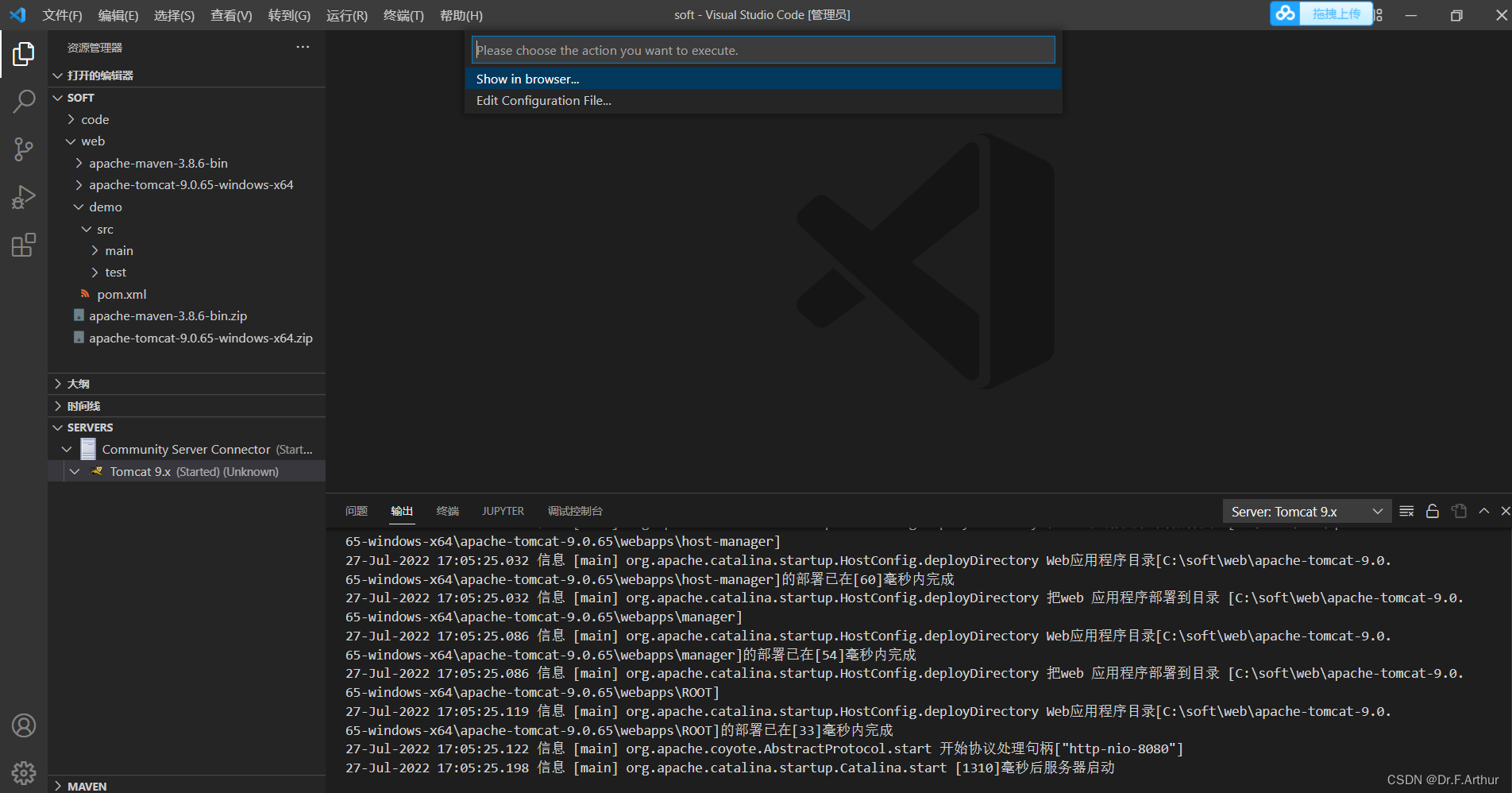Viewport: 1512px width, 793px height.
Task: Open the 转到(G) menu
Action: pyautogui.click(x=289, y=15)
